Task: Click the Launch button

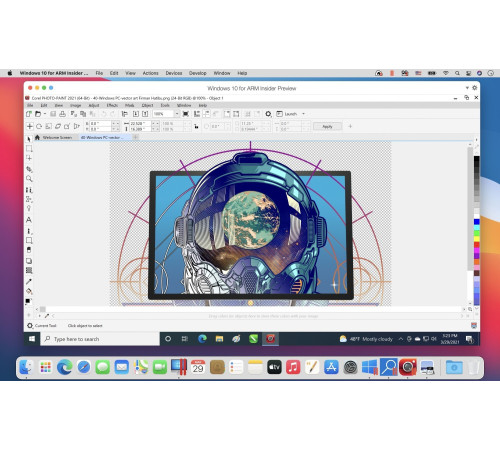Action: coord(287,114)
